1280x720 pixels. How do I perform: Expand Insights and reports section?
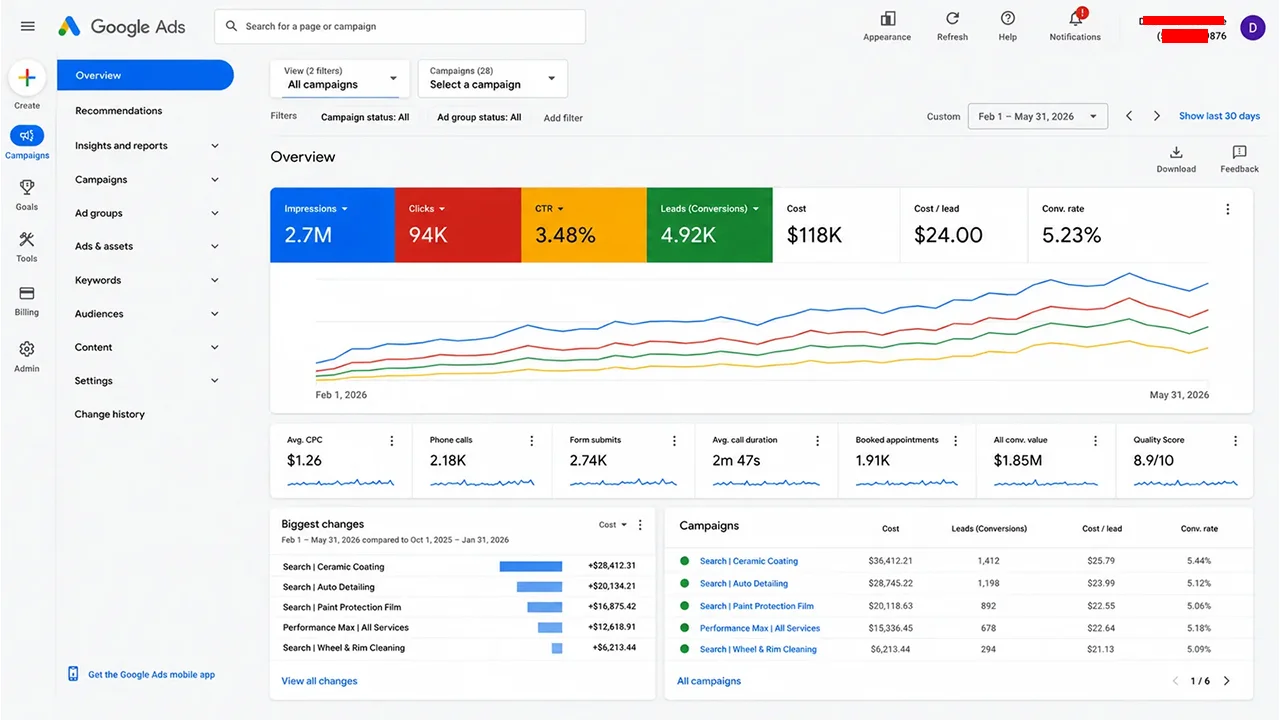[146, 146]
